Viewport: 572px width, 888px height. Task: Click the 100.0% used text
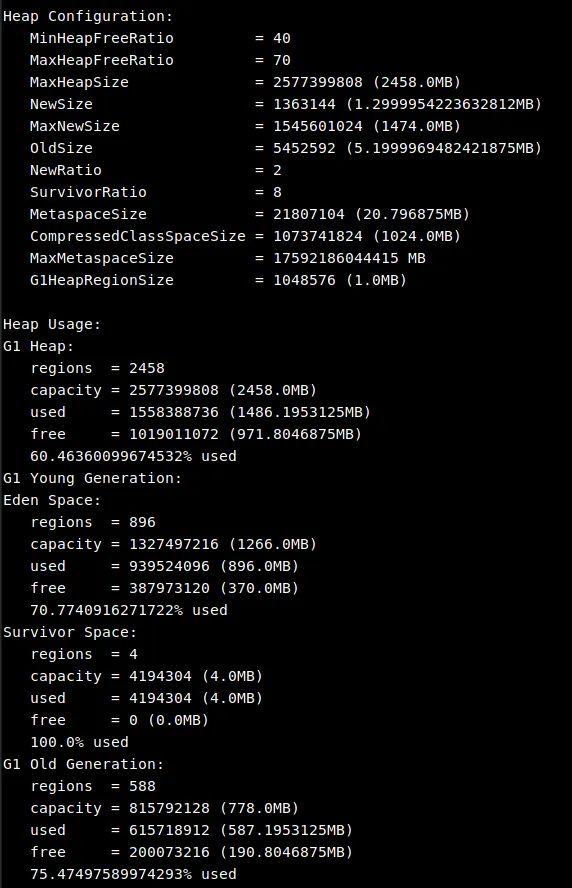[79, 742]
